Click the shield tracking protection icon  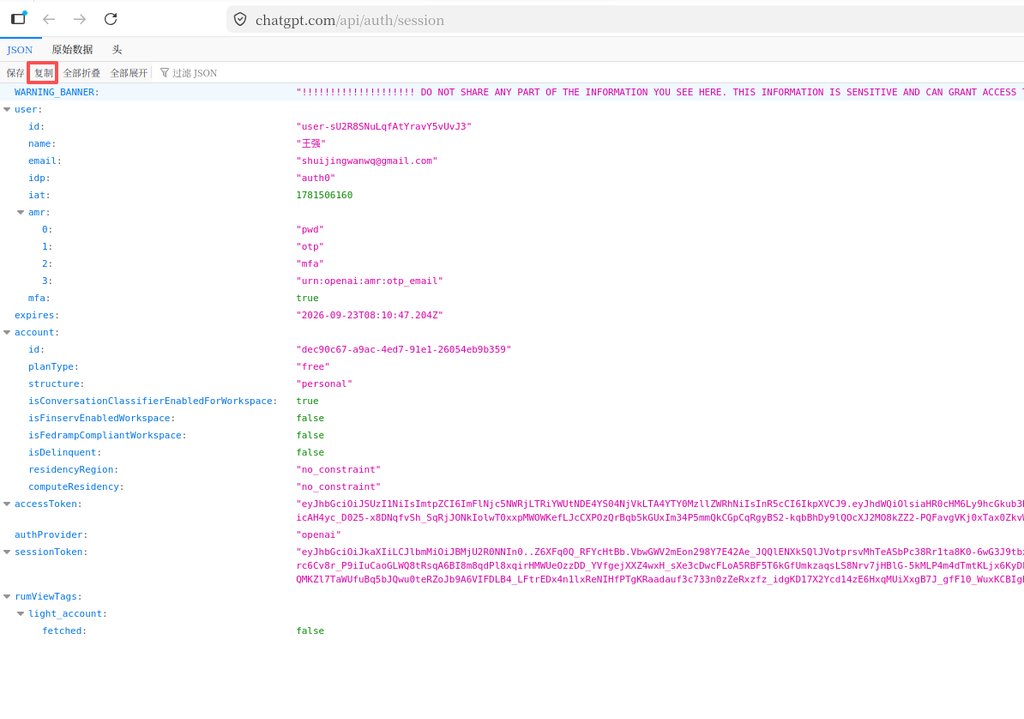pyautogui.click(x=240, y=20)
